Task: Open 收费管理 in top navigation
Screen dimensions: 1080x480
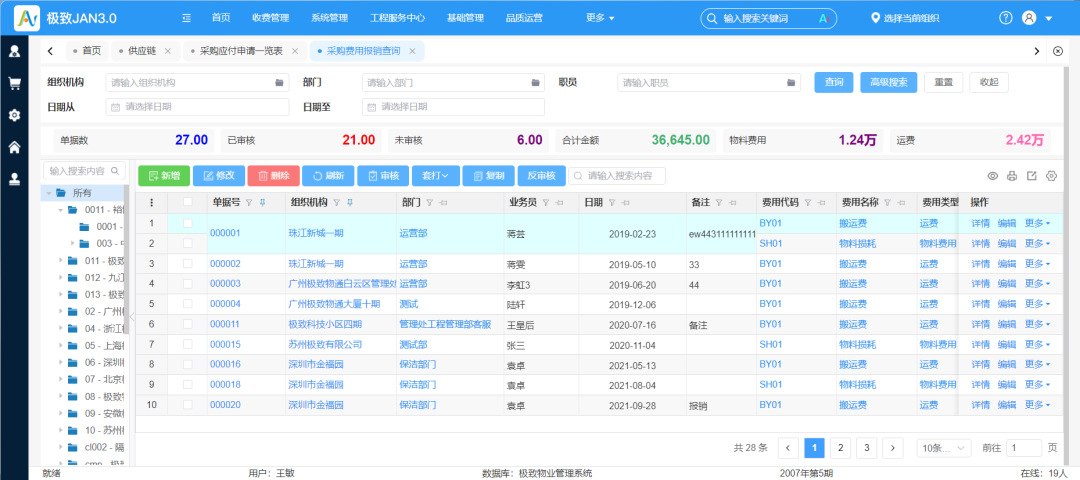Action: [271, 18]
